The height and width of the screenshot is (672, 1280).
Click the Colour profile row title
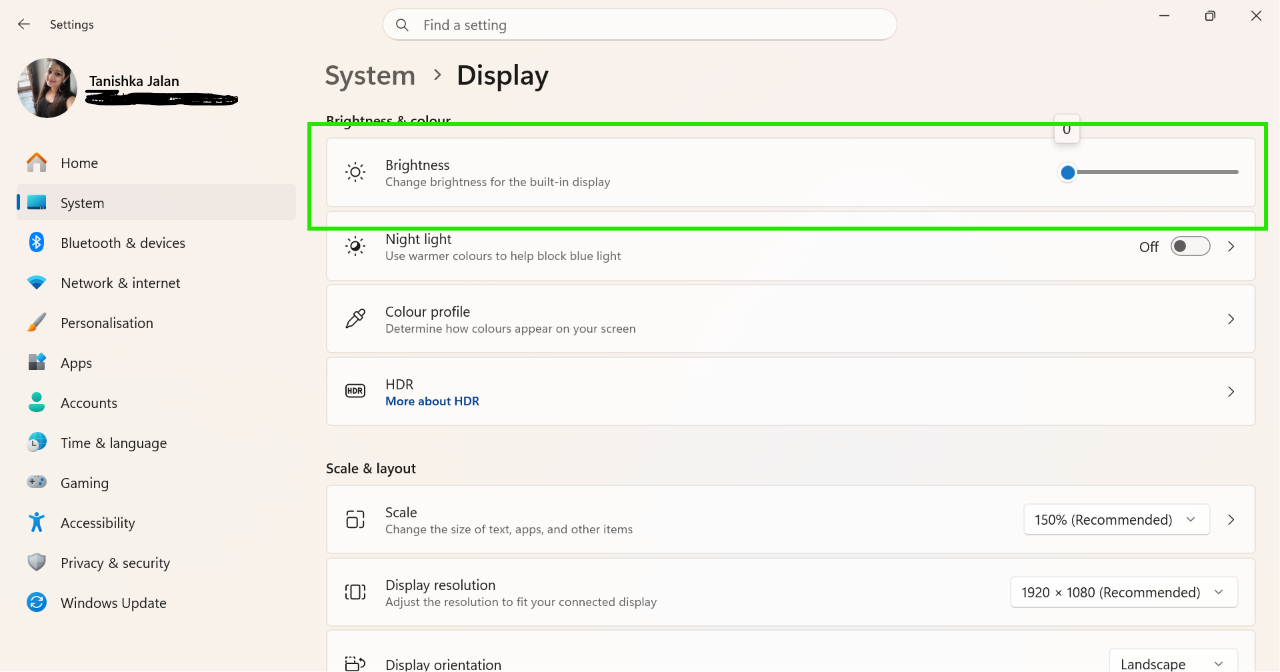(427, 312)
